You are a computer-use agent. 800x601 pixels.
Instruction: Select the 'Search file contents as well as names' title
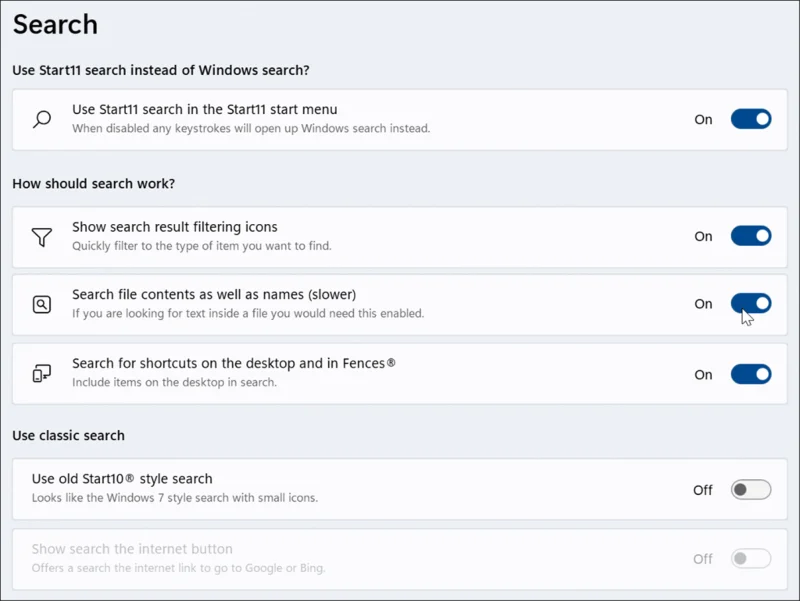[x=214, y=294]
